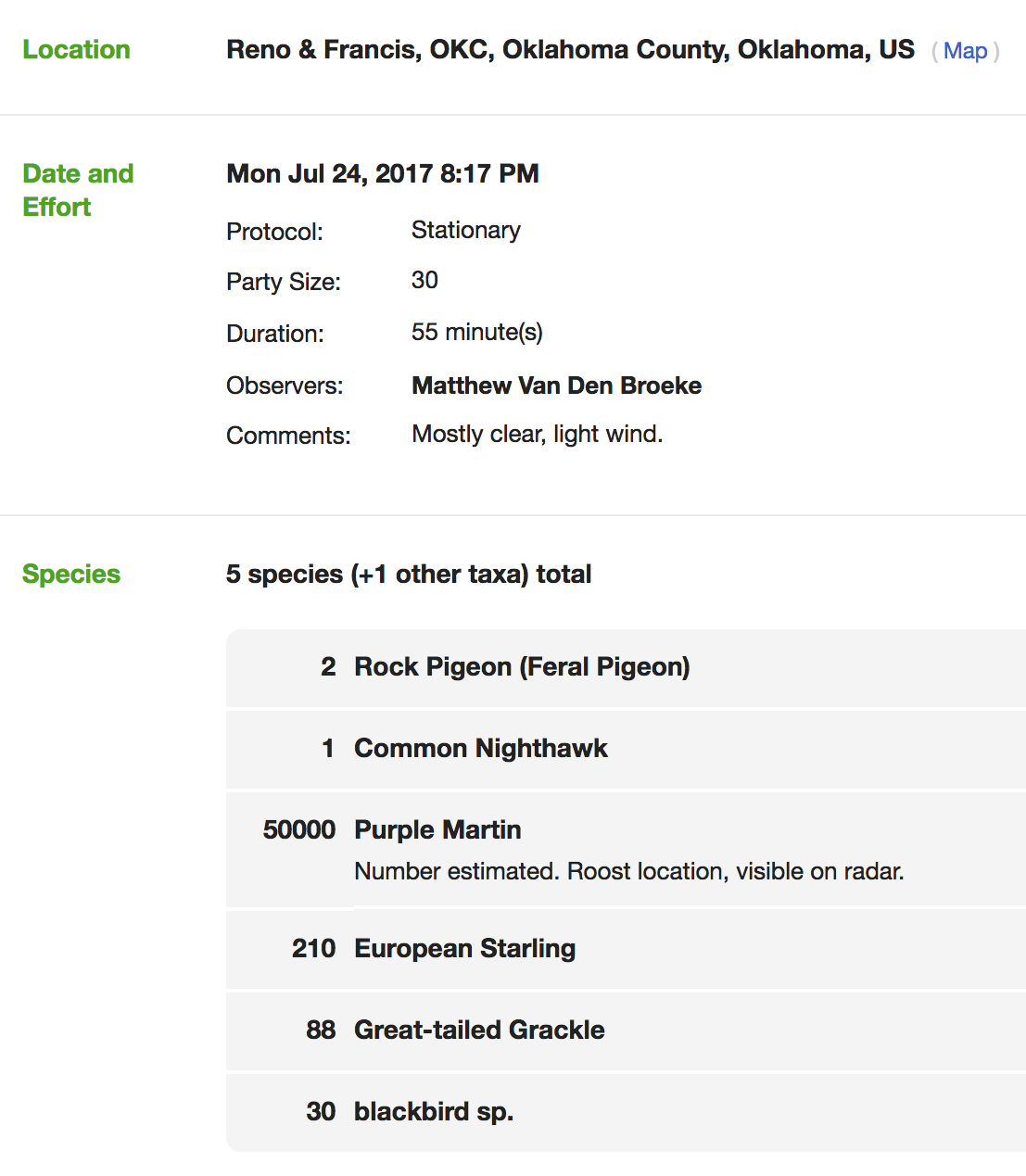Viewport: 1026px width, 1176px height.
Task: Open the Great-tailed Grackle row
Action: pos(479,1031)
